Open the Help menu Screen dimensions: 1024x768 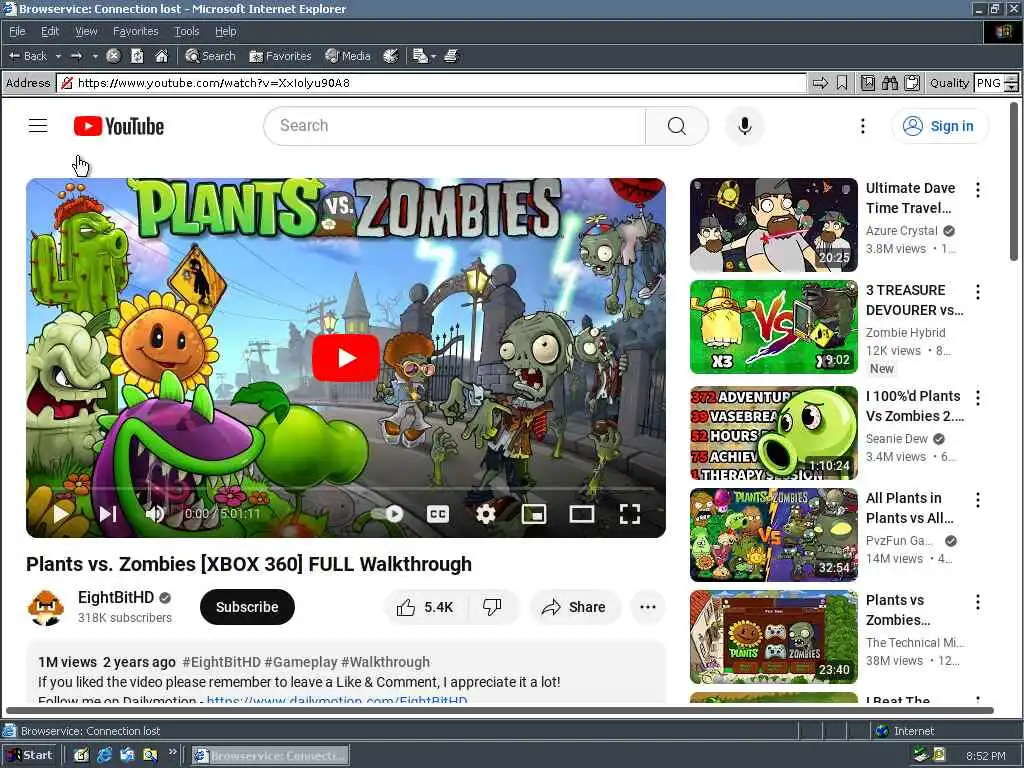pyautogui.click(x=225, y=31)
